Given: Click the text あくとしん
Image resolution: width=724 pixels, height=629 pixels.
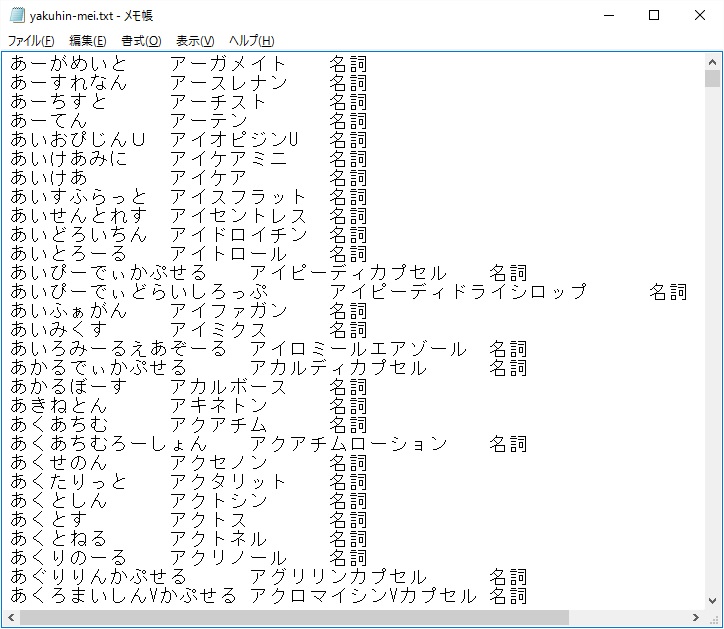Looking at the screenshot, I should (59, 501).
